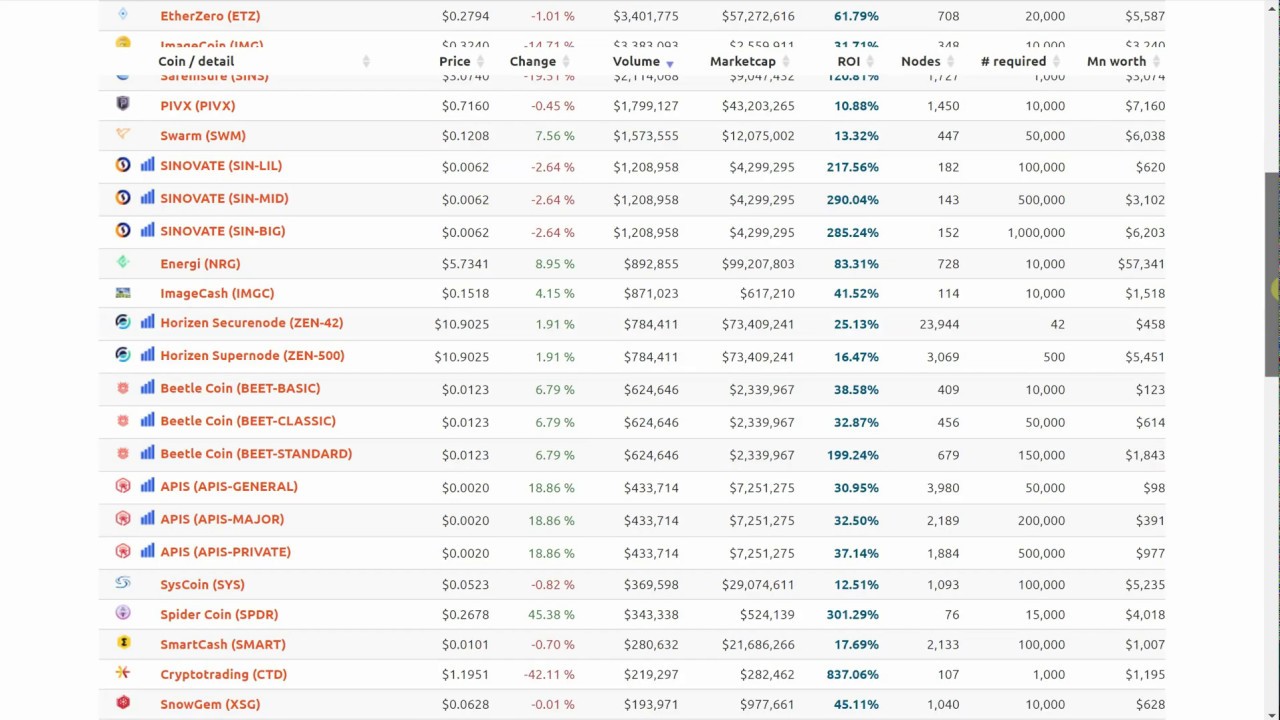The width and height of the screenshot is (1280, 720).
Task: Open the APIS (APIS-PRIVATE) coin link
Action: pos(226,551)
